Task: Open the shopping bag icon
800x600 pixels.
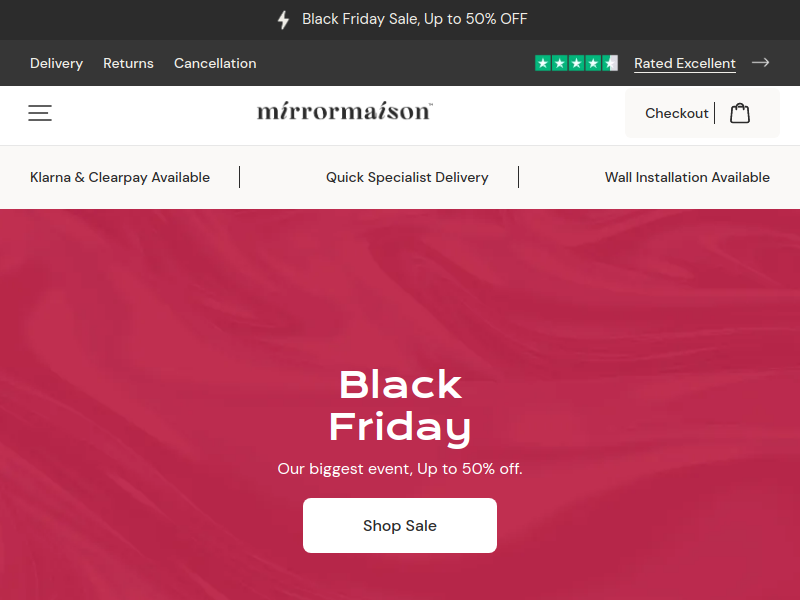Action: pyautogui.click(x=740, y=113)
